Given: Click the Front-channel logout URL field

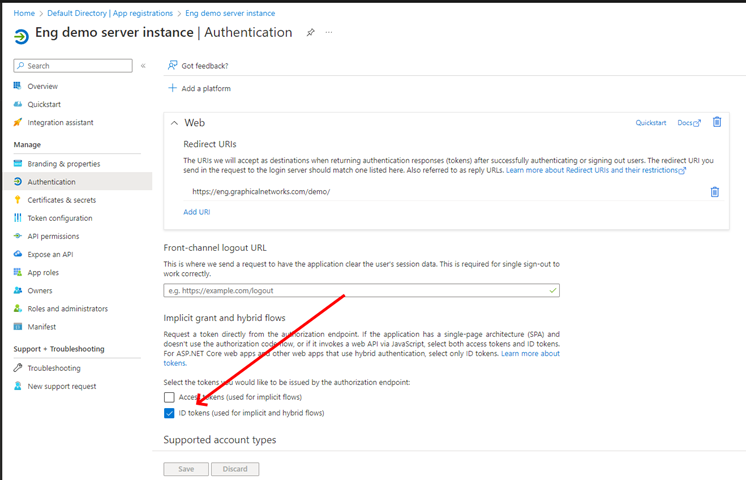Looking at the screenshot, I should pos(360,290).
